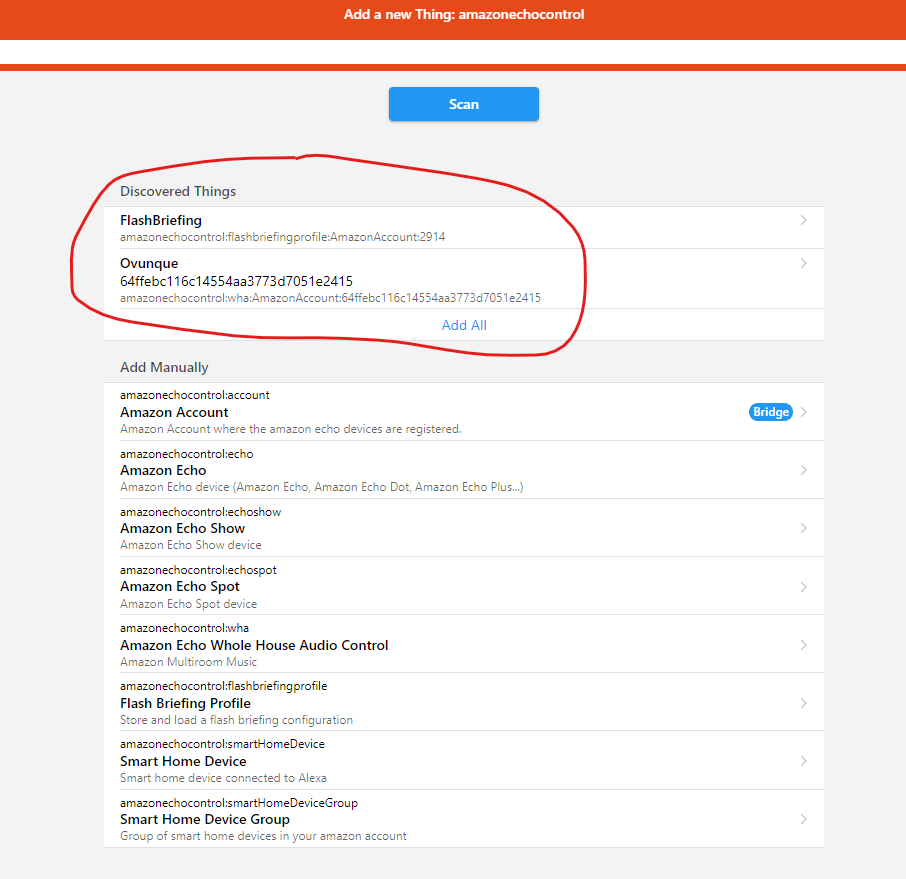Expand chevron on FlashBriefing row

[x=804, y=220]
